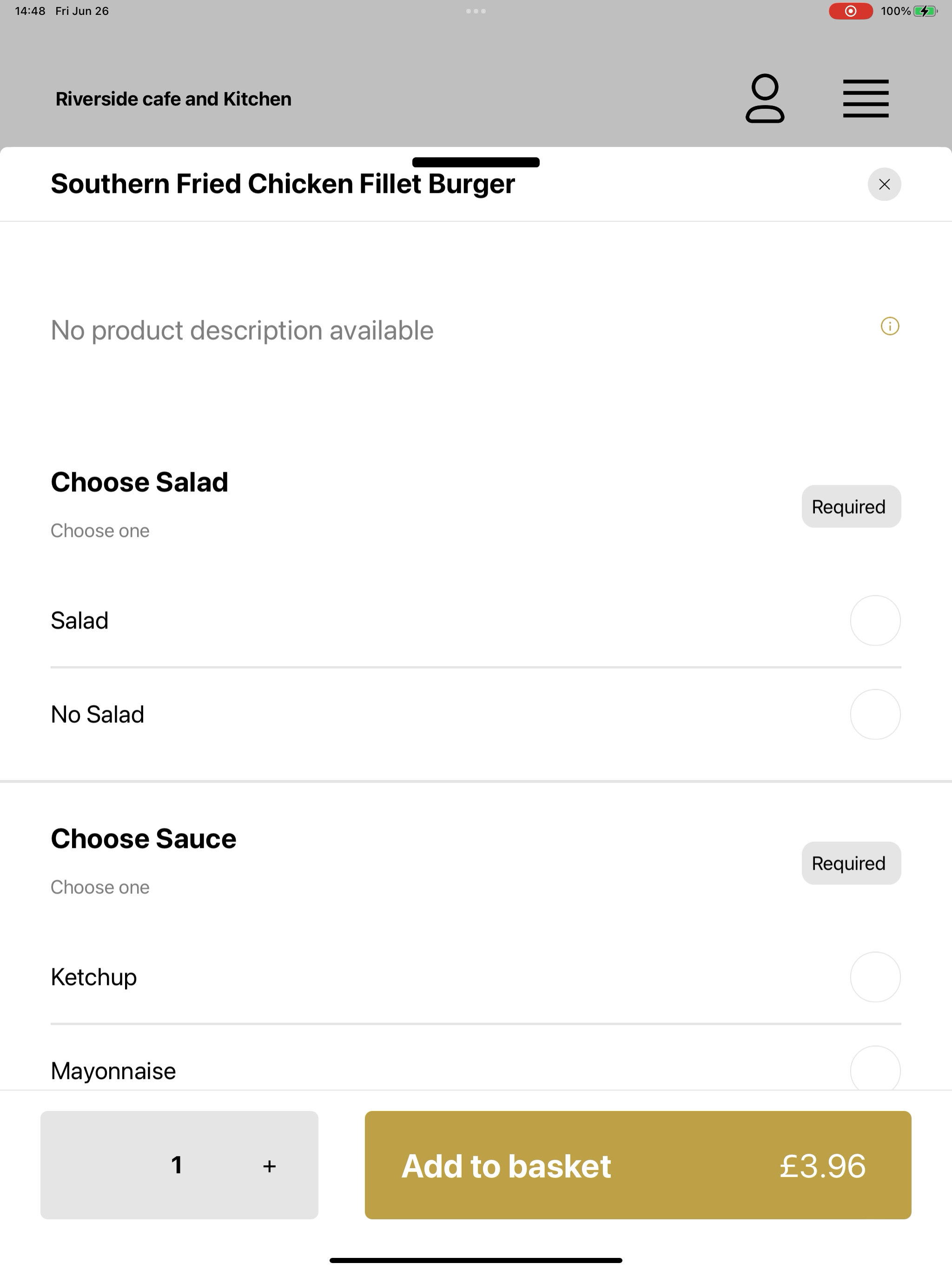Increase quantity with the plus button
952x1270 pixels.
(x=269, y=1166)
